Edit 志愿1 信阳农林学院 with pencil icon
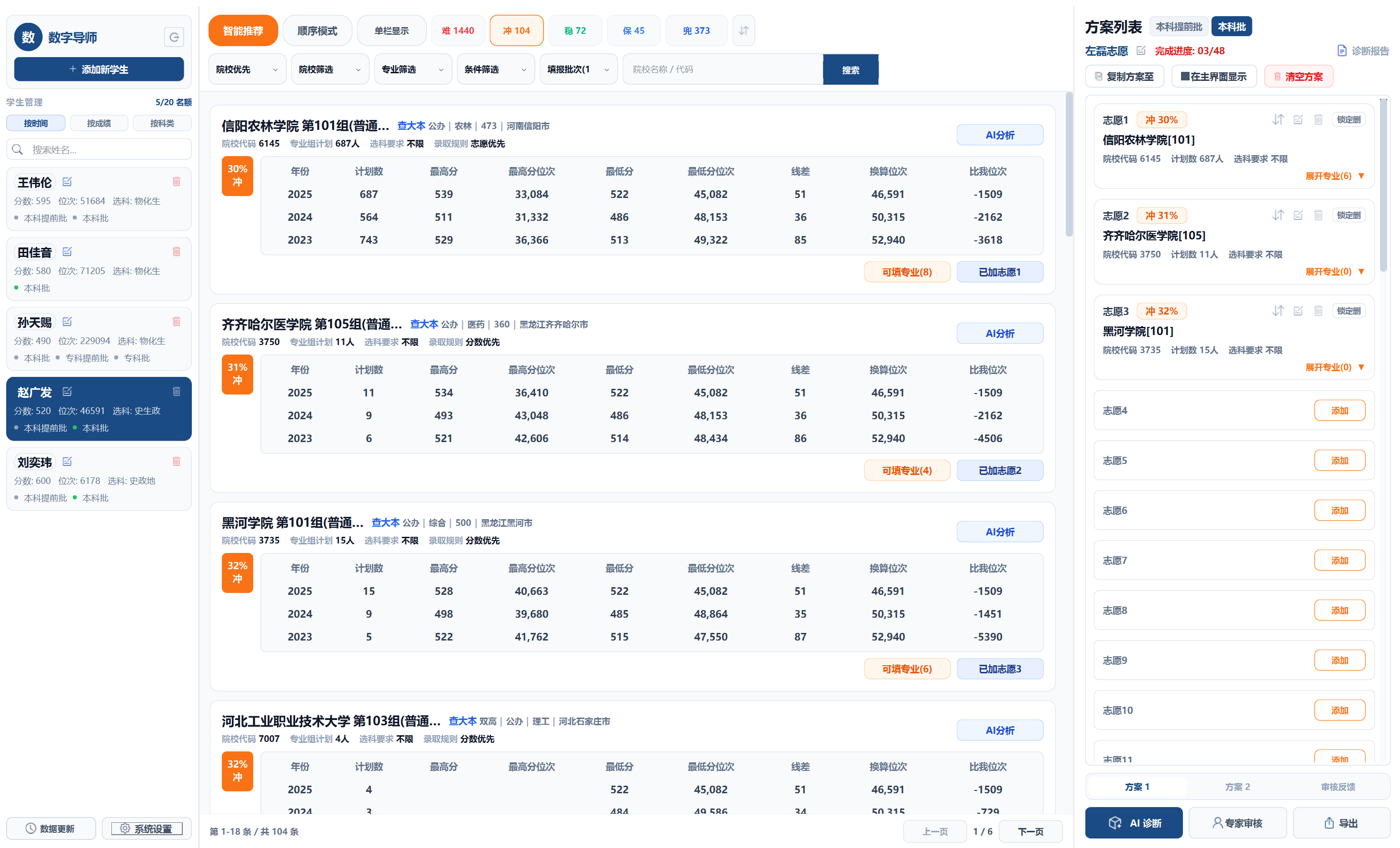The image size is (1400, 848). (1298, 120)
